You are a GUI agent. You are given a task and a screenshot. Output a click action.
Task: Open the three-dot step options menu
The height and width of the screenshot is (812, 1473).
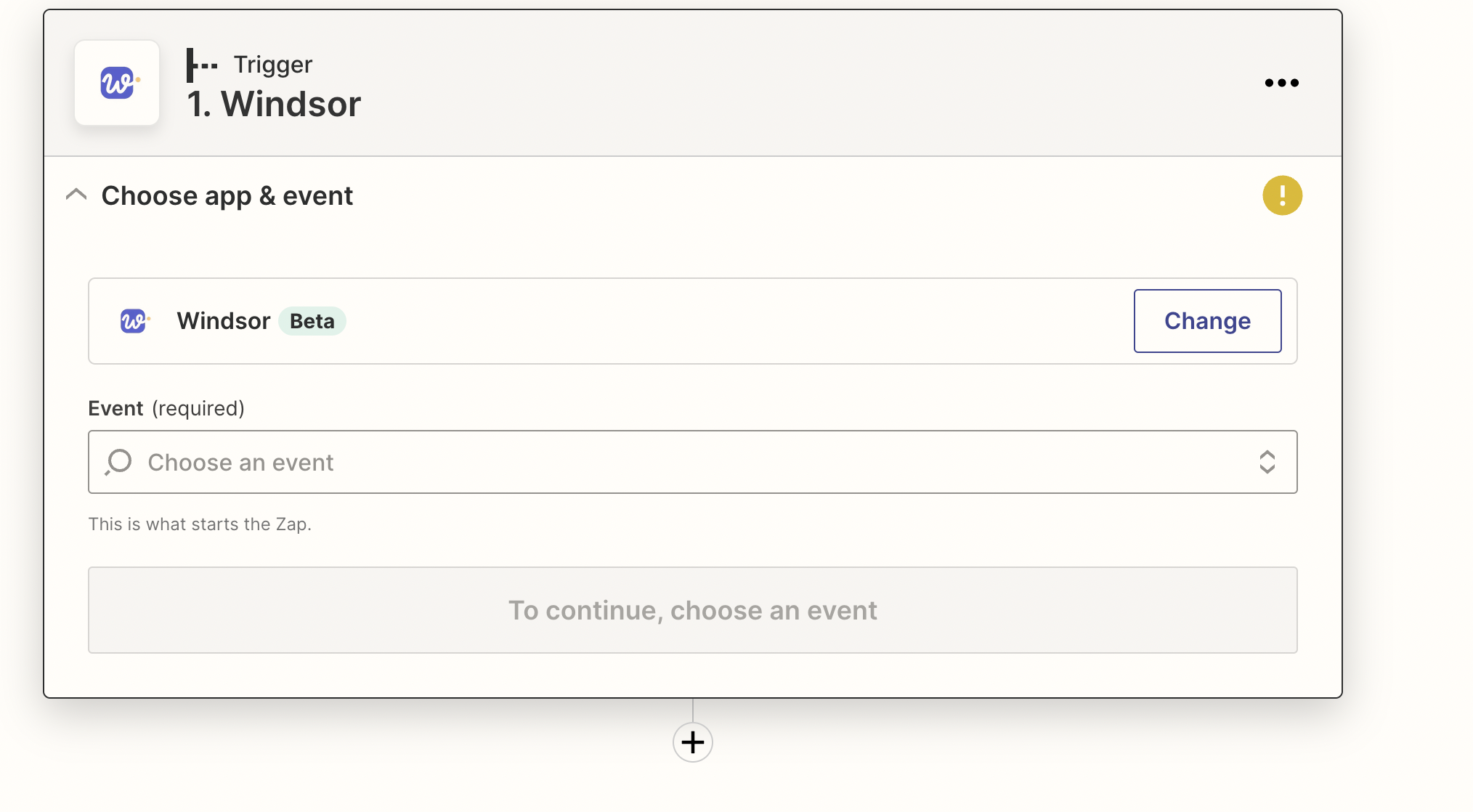pos(1281,83)
